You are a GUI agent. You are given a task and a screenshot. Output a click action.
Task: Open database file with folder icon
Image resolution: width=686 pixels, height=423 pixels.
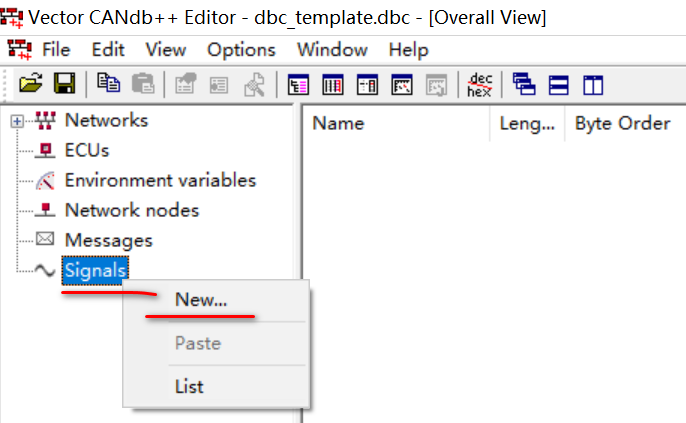click(x=31, y=83)
